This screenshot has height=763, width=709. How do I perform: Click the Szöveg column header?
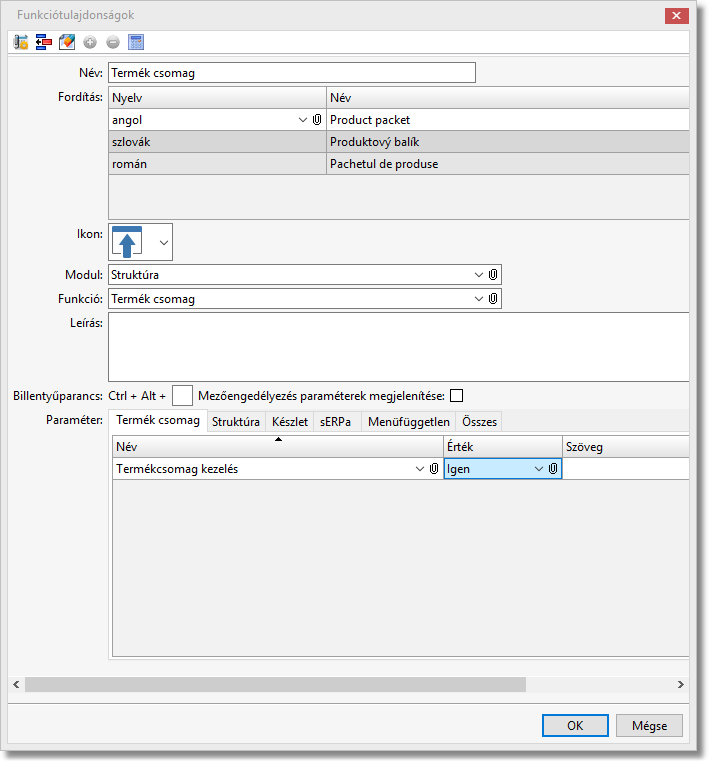tap(626, 447)
